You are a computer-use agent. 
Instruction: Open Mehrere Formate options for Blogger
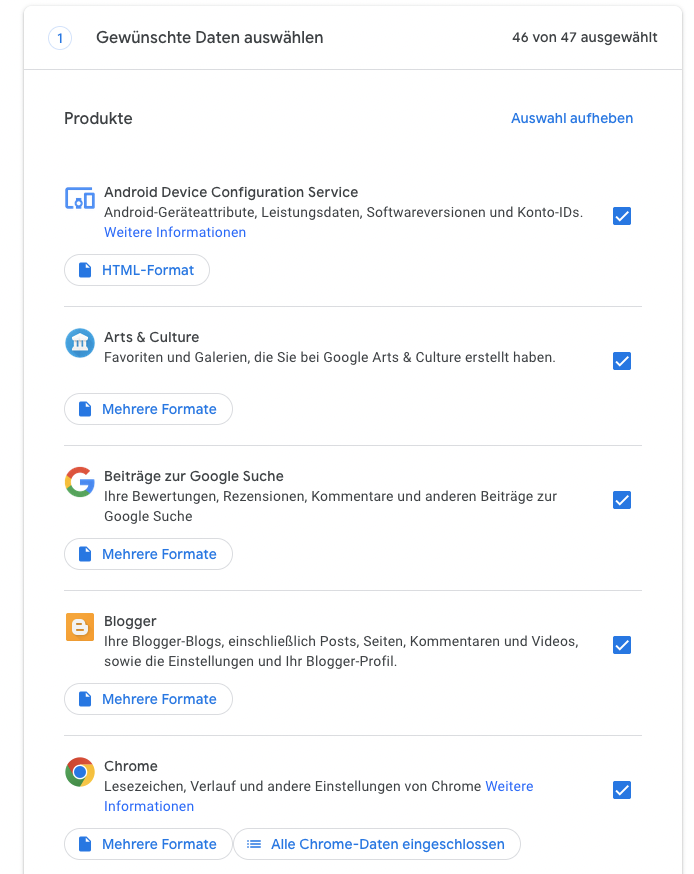point(148,699)
